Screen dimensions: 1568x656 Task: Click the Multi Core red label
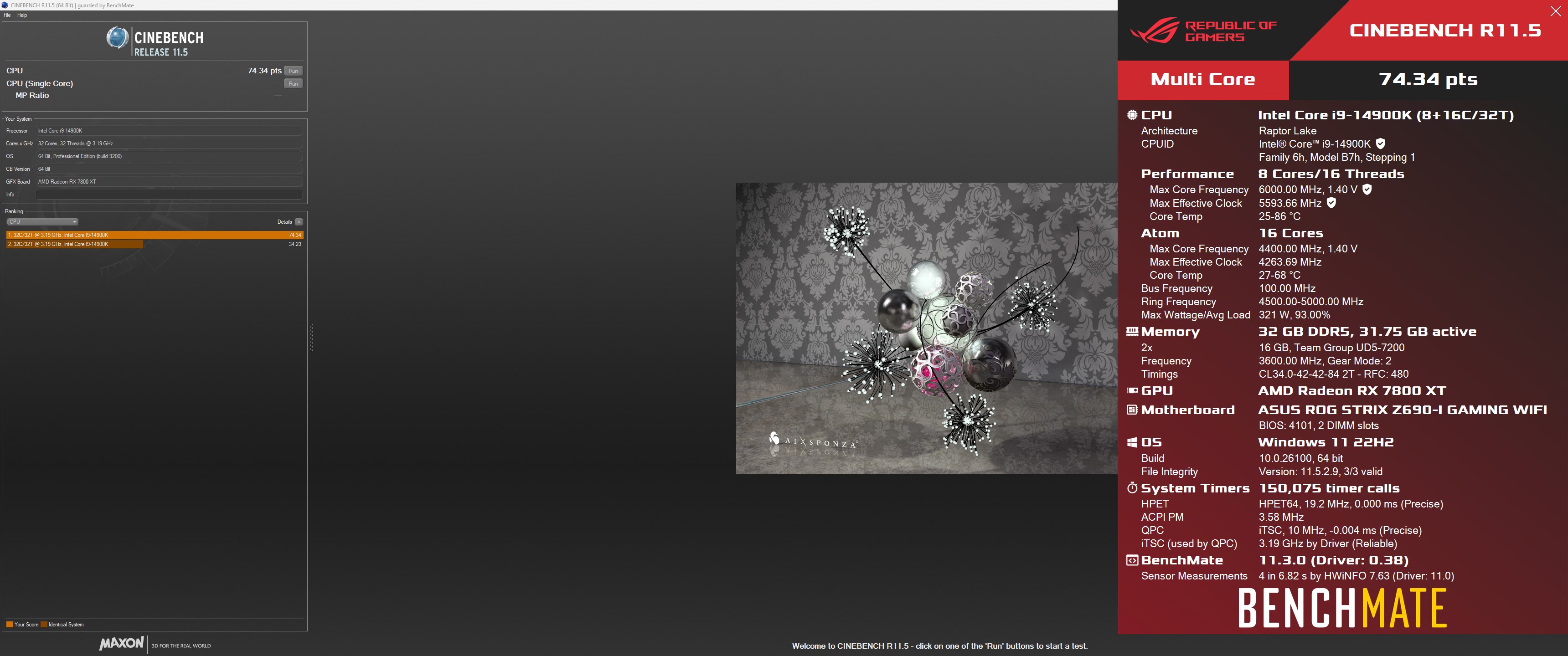[x=1203, y=80]
